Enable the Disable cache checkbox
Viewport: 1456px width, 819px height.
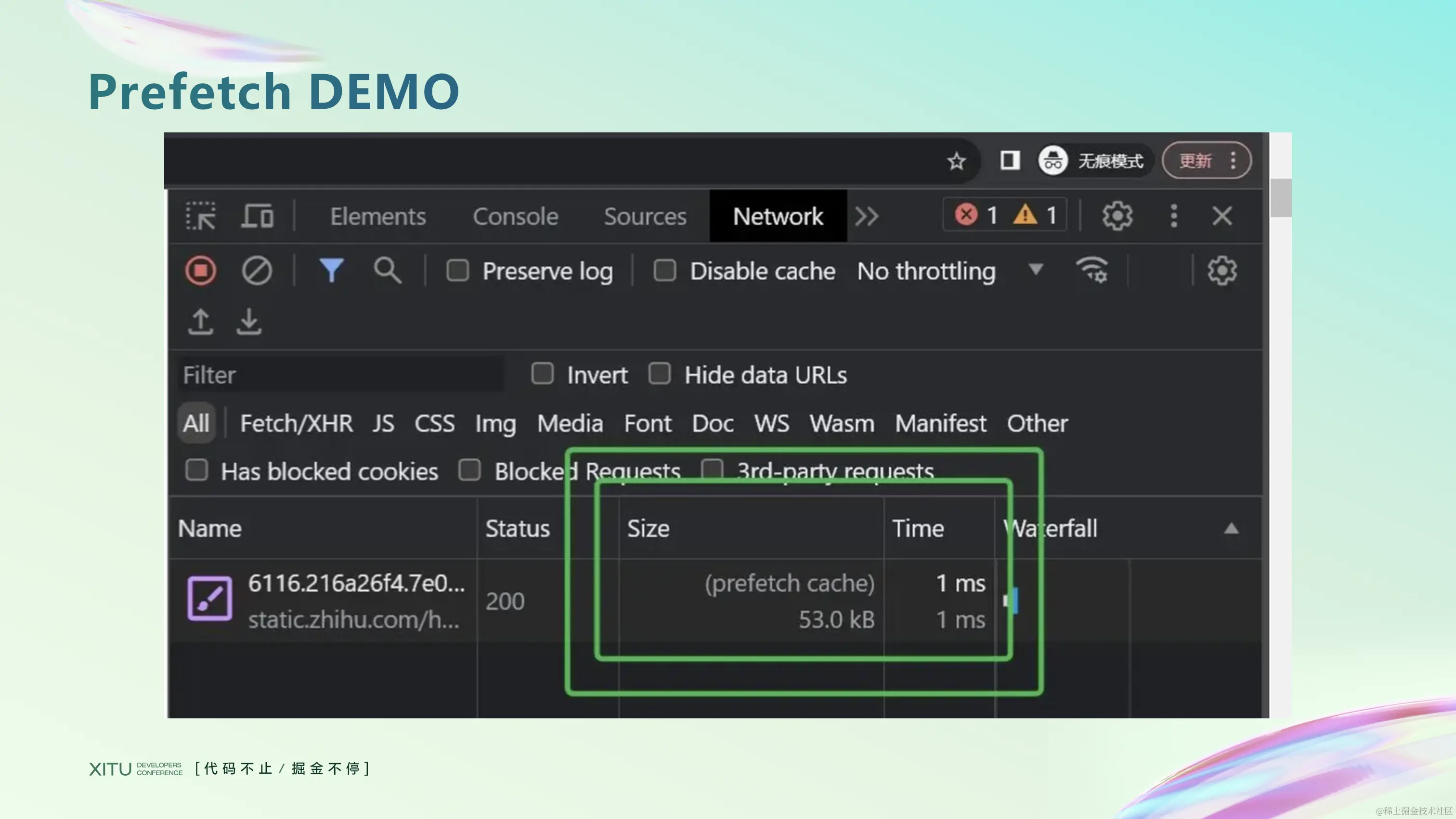665,271
